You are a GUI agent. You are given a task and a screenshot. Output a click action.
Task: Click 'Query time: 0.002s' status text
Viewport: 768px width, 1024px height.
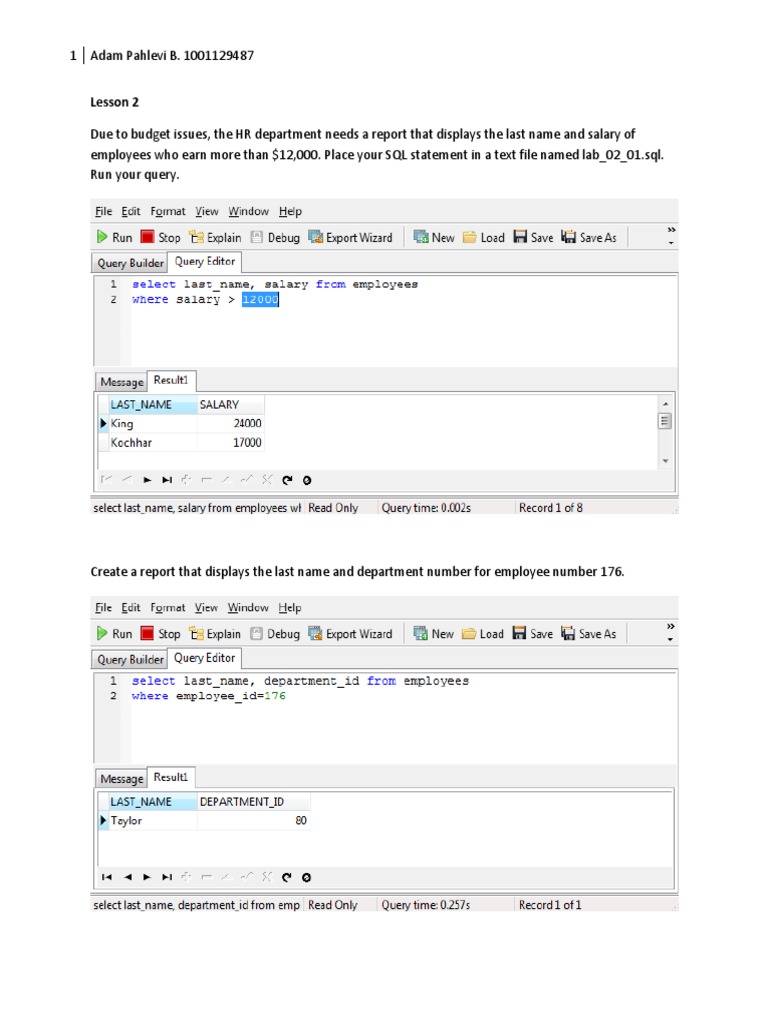point(426,507)
